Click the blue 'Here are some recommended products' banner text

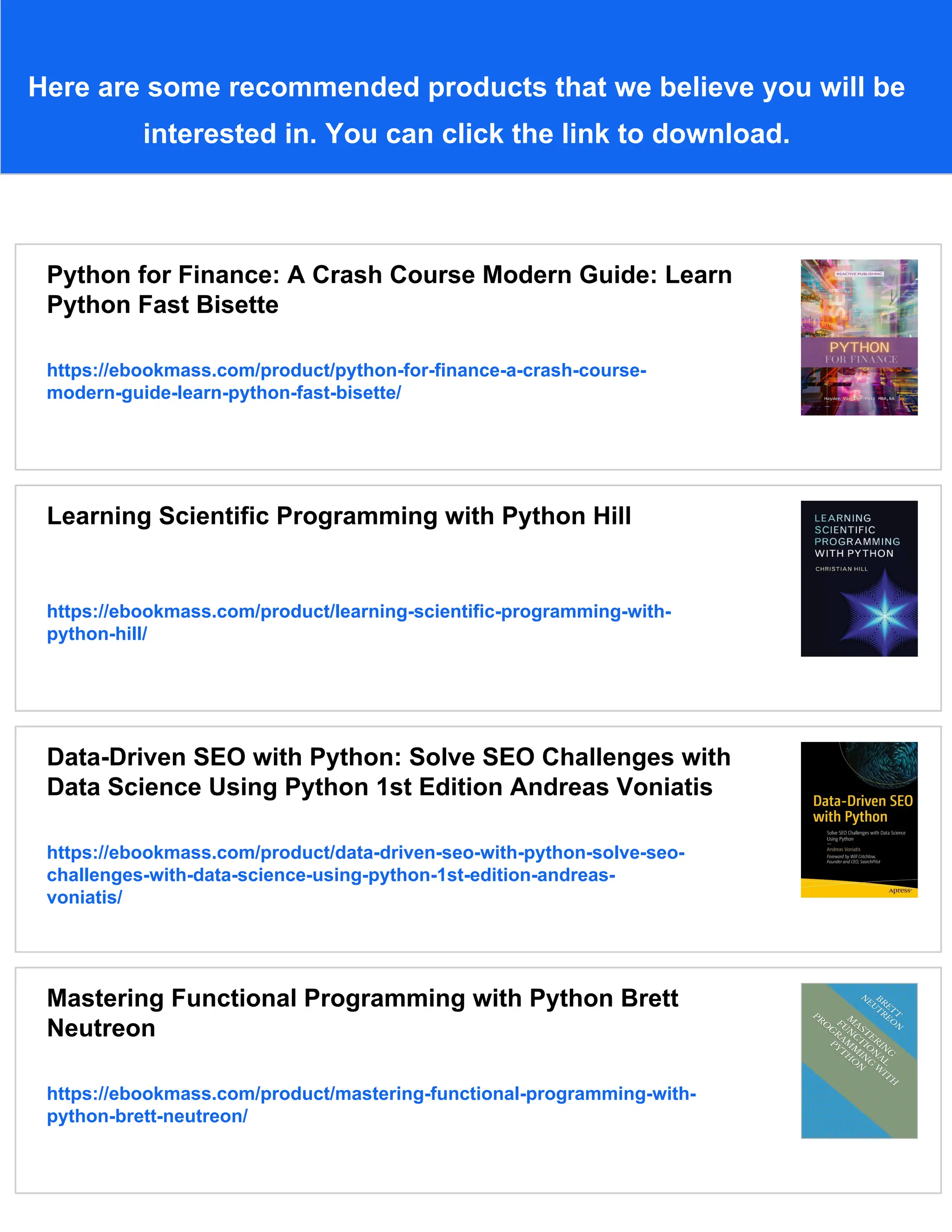pos(467,111)
